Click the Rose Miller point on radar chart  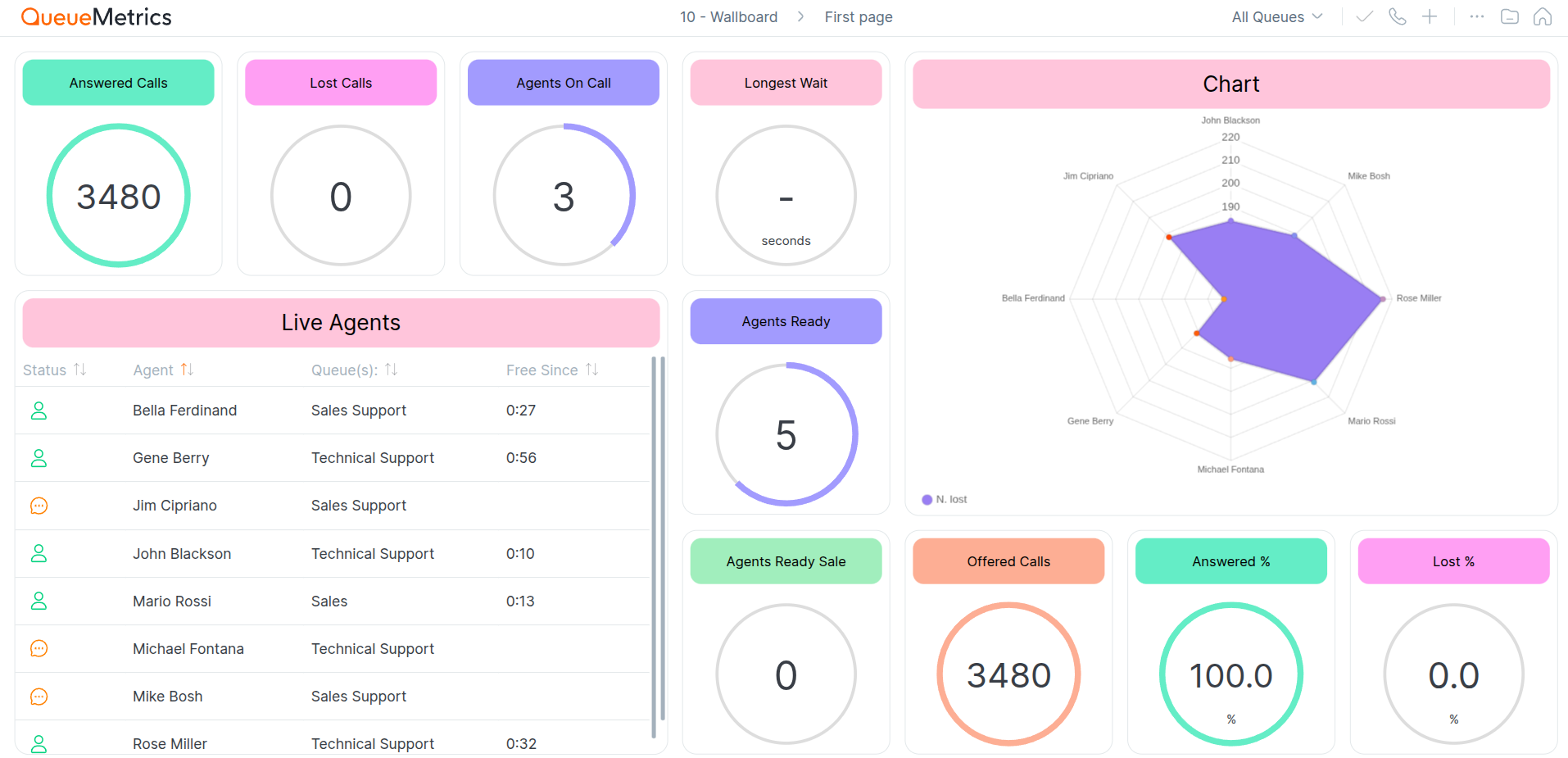[1383, 298]
